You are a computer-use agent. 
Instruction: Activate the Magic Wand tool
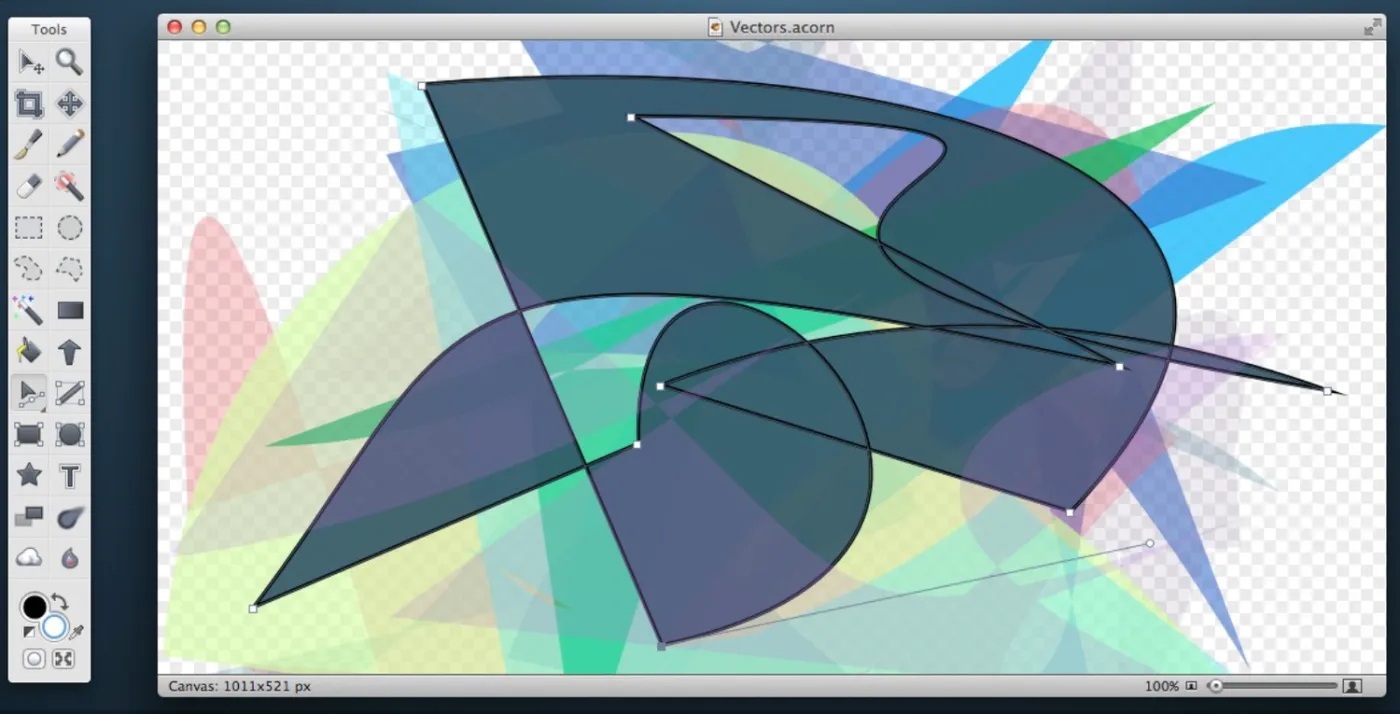click(x=29, y=310)
